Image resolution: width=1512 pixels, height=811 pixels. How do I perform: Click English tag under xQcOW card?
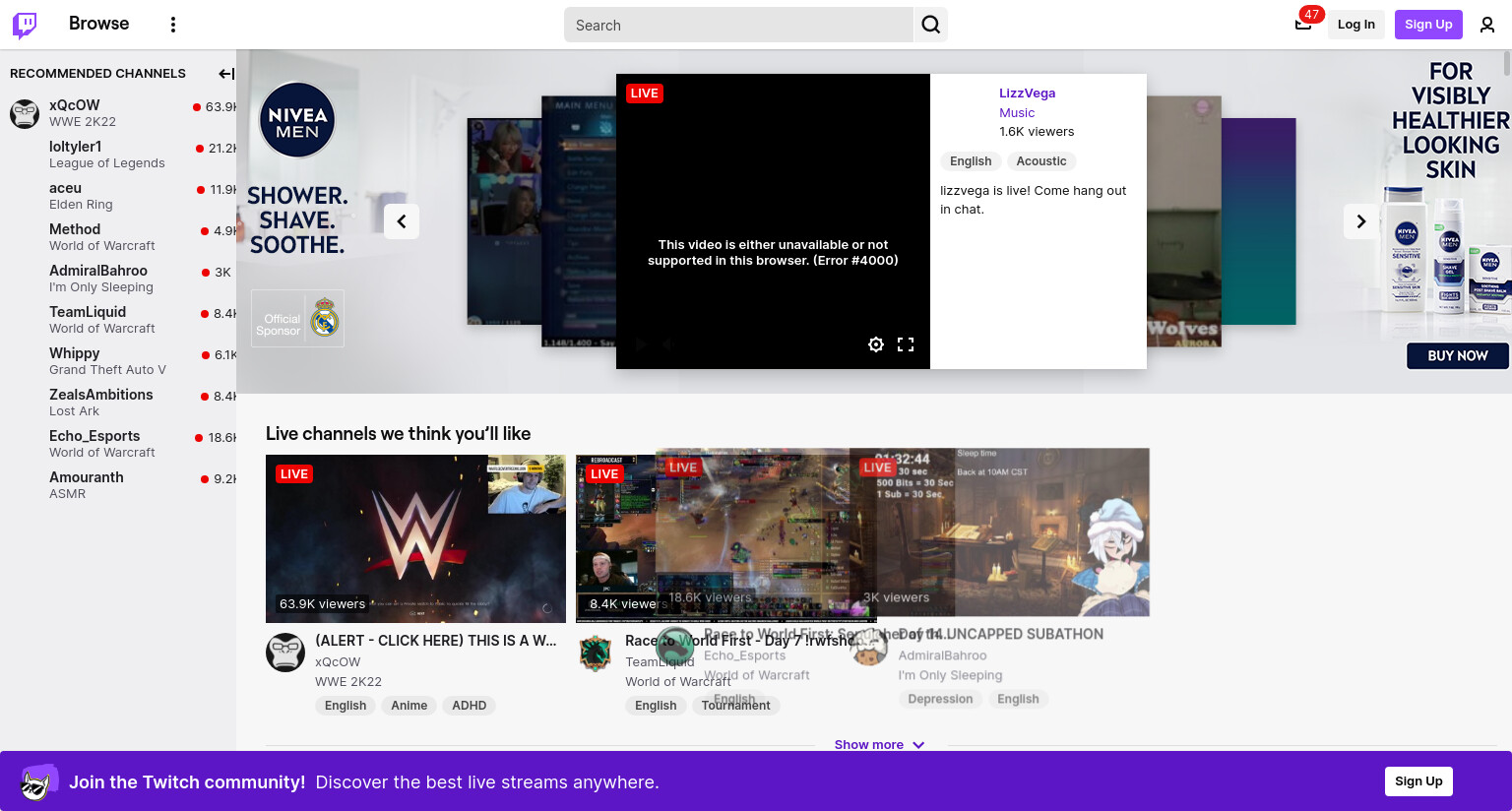[x=346, y=706]
